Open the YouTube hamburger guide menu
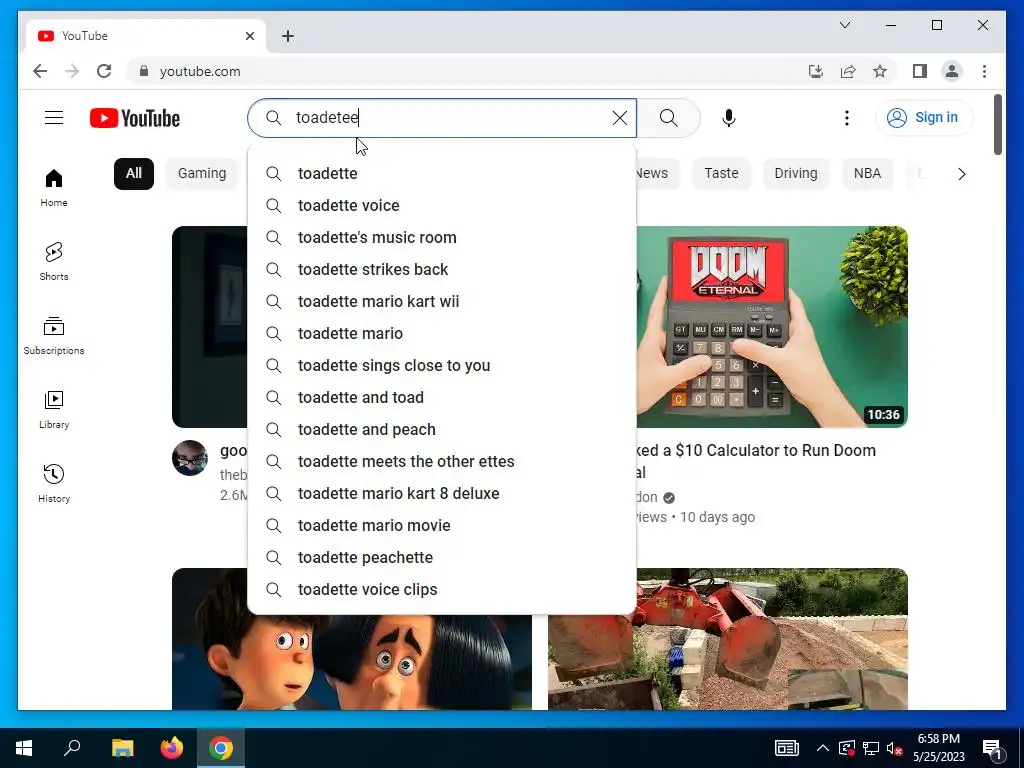Viewport: 1024px width, 768px height. [x=54, y=118]
